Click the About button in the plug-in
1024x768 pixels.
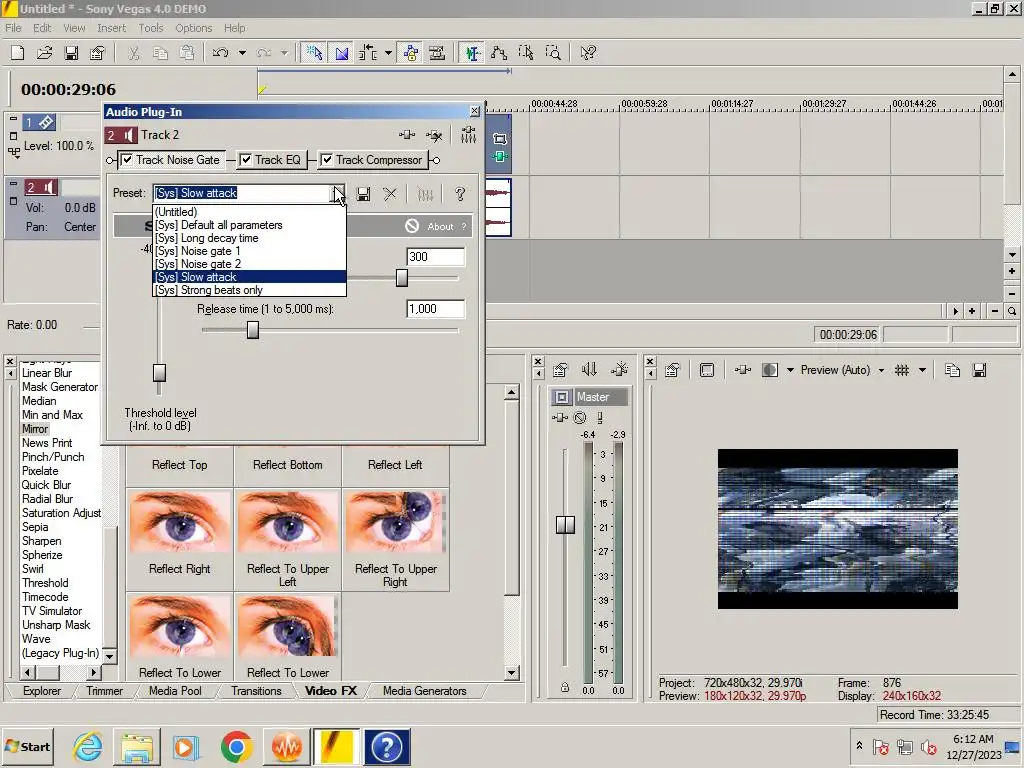440,227
